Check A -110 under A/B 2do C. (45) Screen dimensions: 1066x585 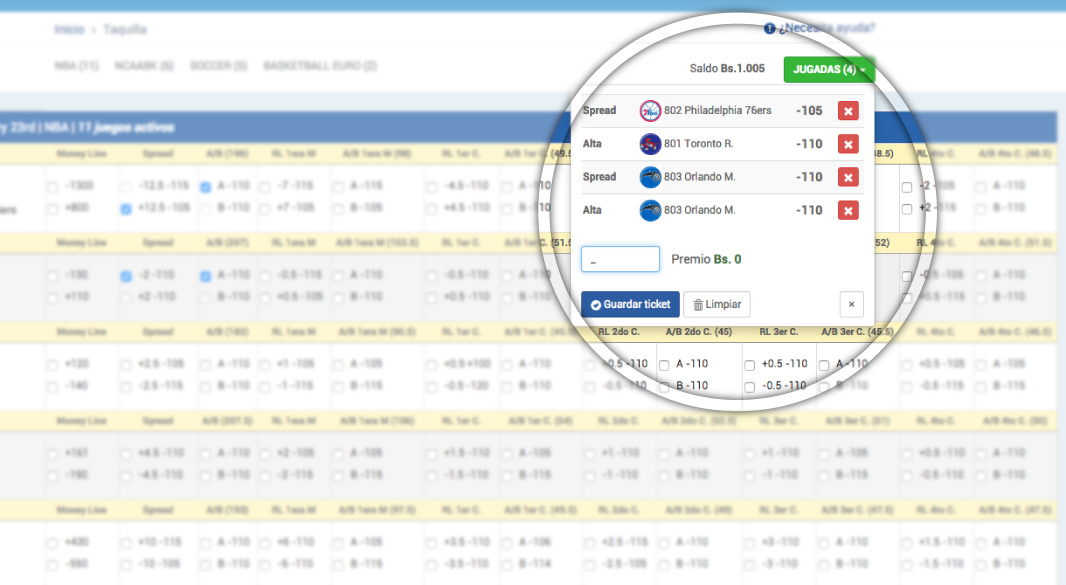coord(664,365)
